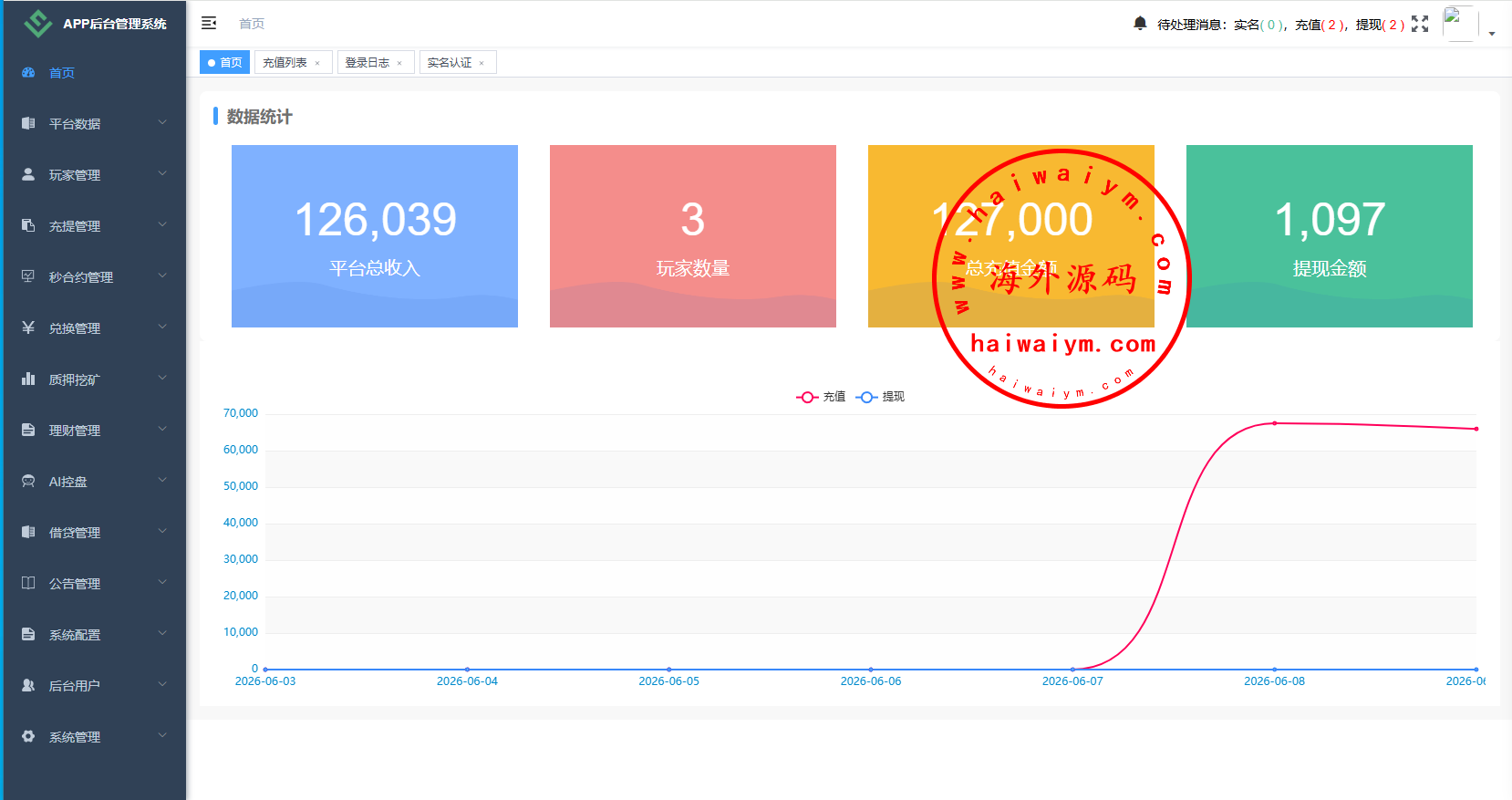Expand the 充提管理 menu chevron
Screen dimensions: 1512x800
162,224
